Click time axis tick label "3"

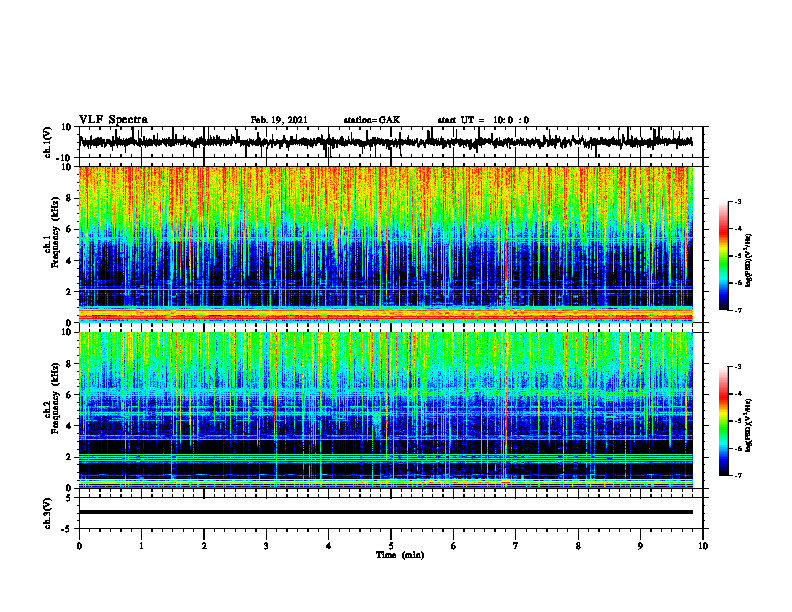click(x=266, y=546)
